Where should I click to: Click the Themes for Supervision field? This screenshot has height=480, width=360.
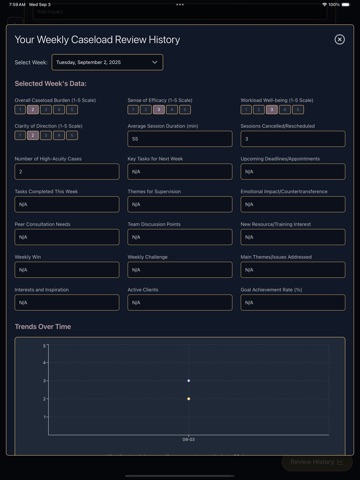(x=180, y=204)
